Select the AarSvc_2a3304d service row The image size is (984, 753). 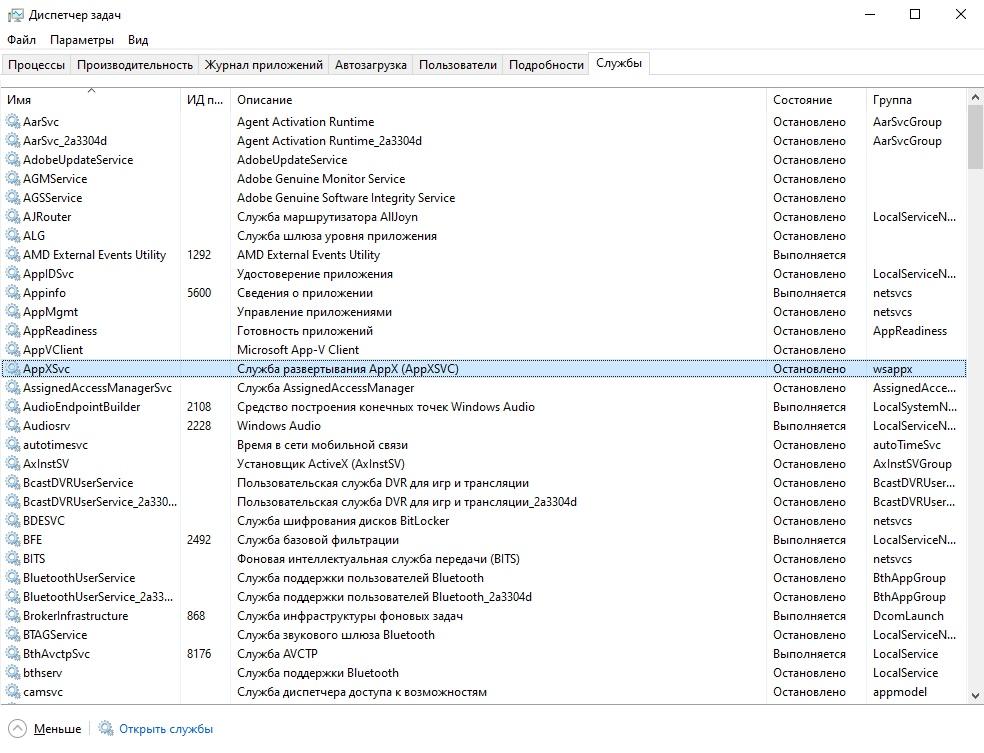tap(484, 141)
